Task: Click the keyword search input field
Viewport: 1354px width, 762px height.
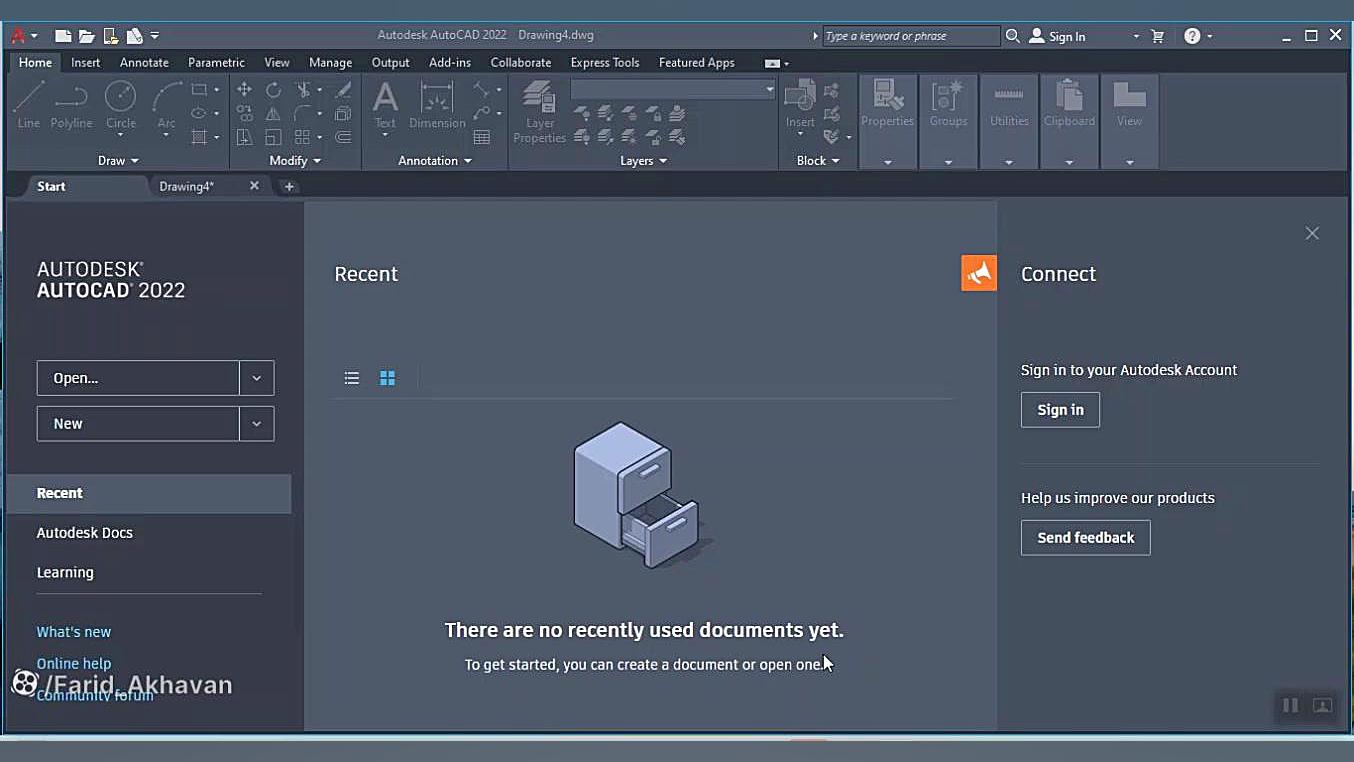Action: coord(909,36)
